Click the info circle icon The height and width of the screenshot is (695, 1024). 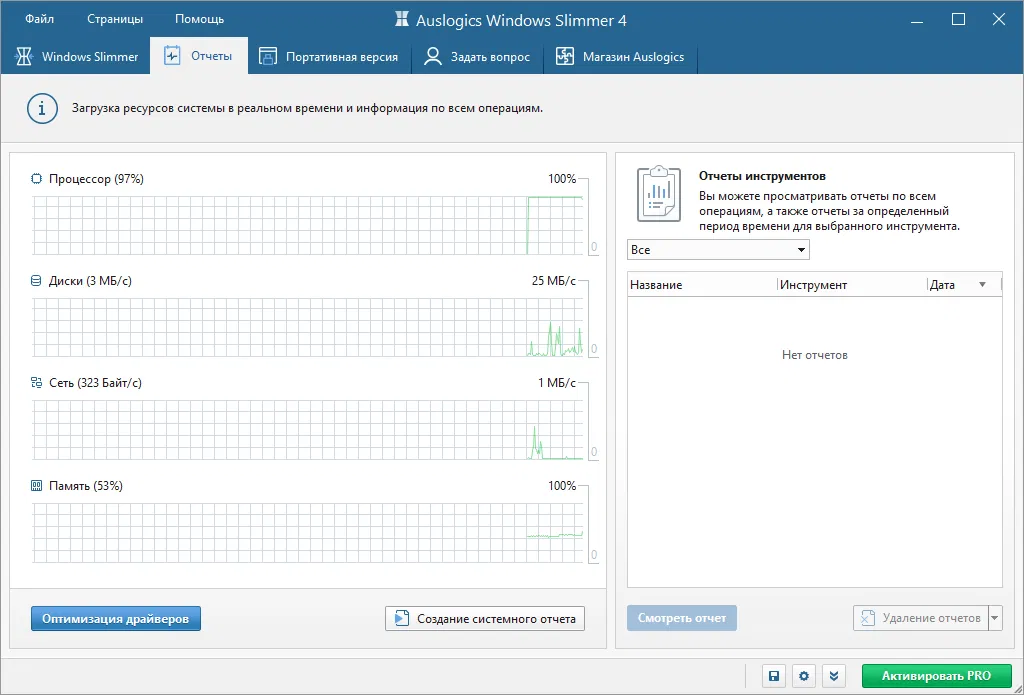42,108
